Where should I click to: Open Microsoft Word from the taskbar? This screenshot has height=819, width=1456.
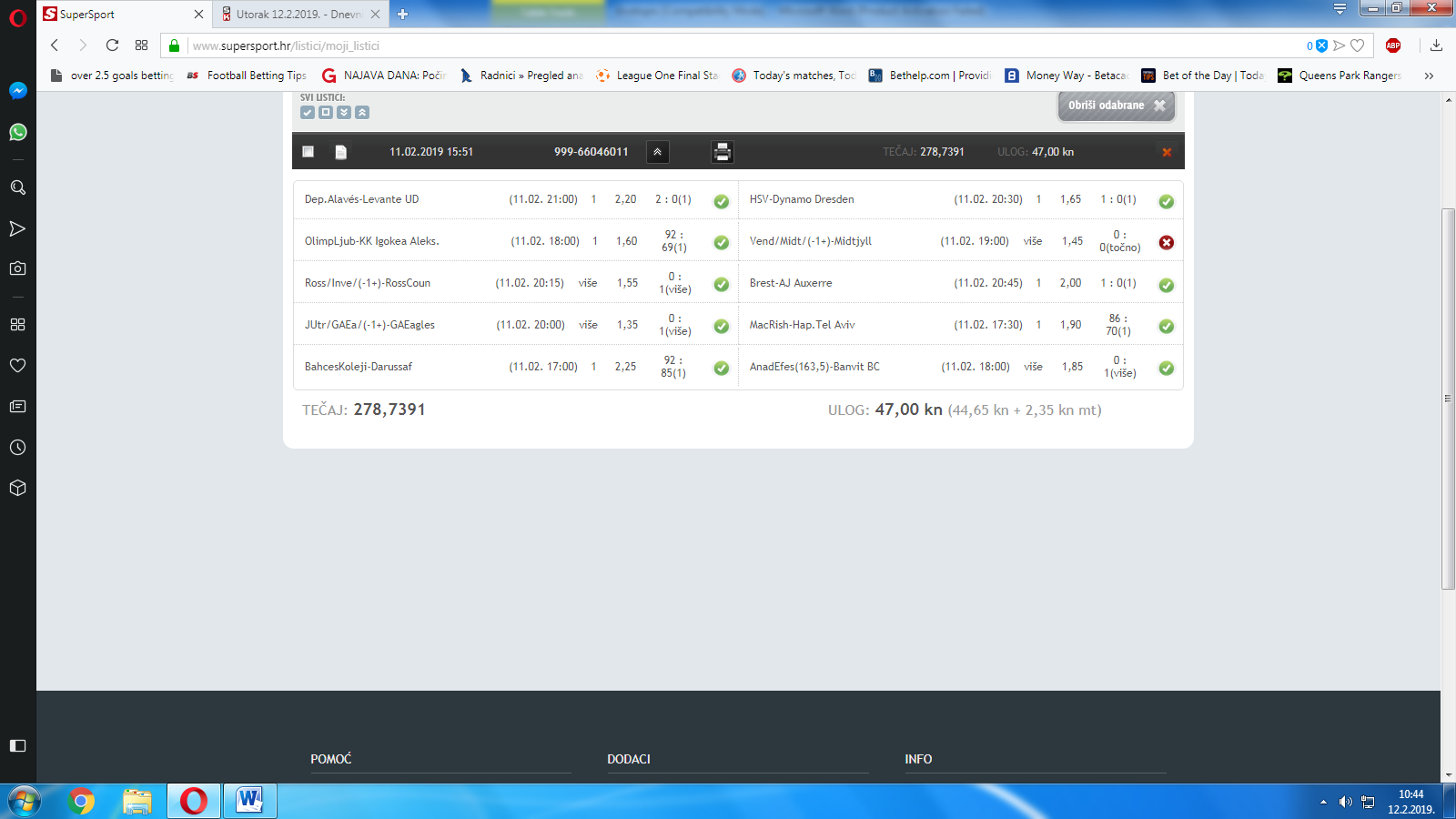[249, 801]
